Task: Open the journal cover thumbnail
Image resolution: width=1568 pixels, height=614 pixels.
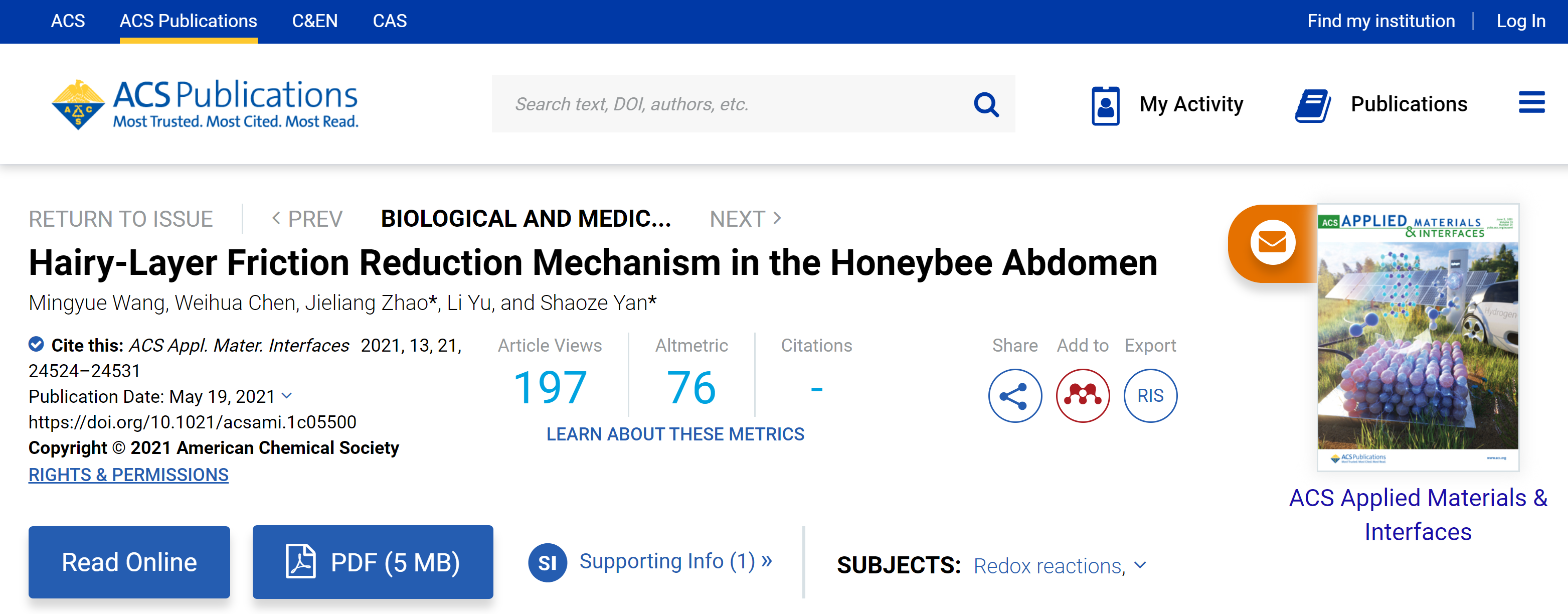Action: click(x=1418, y=337)
